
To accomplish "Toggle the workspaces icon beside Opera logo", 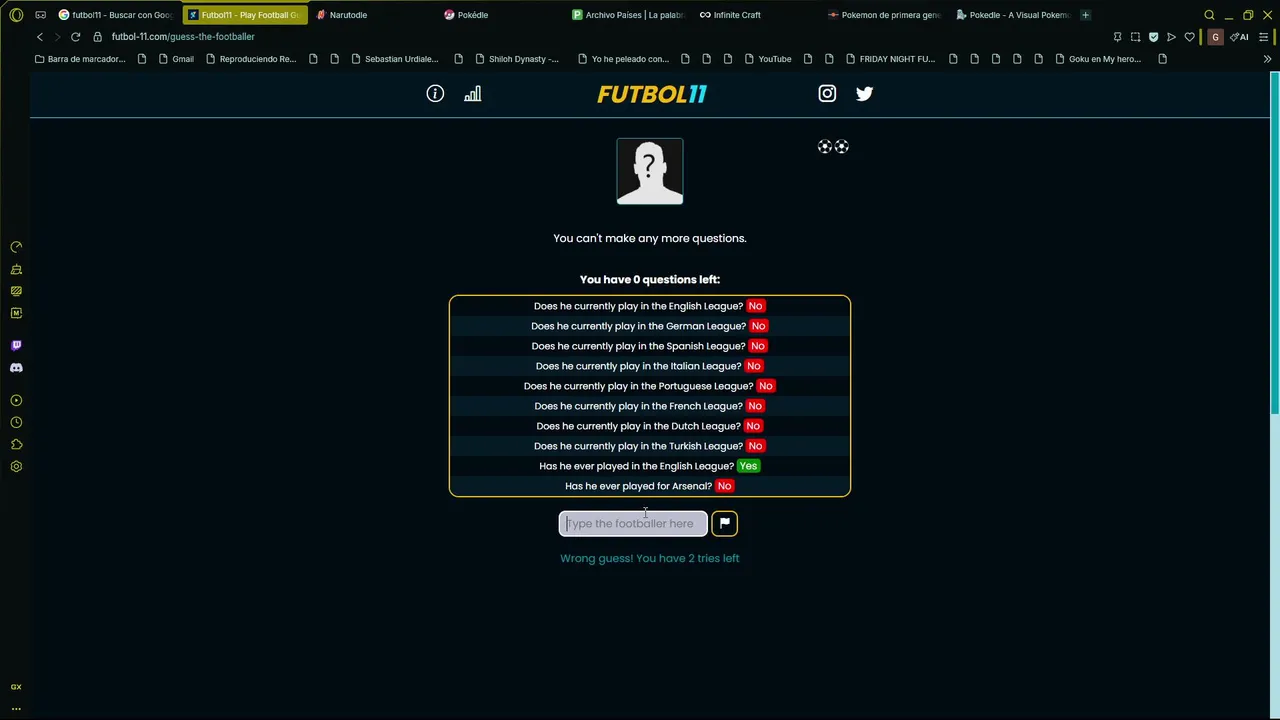I will tap(40, 15).
